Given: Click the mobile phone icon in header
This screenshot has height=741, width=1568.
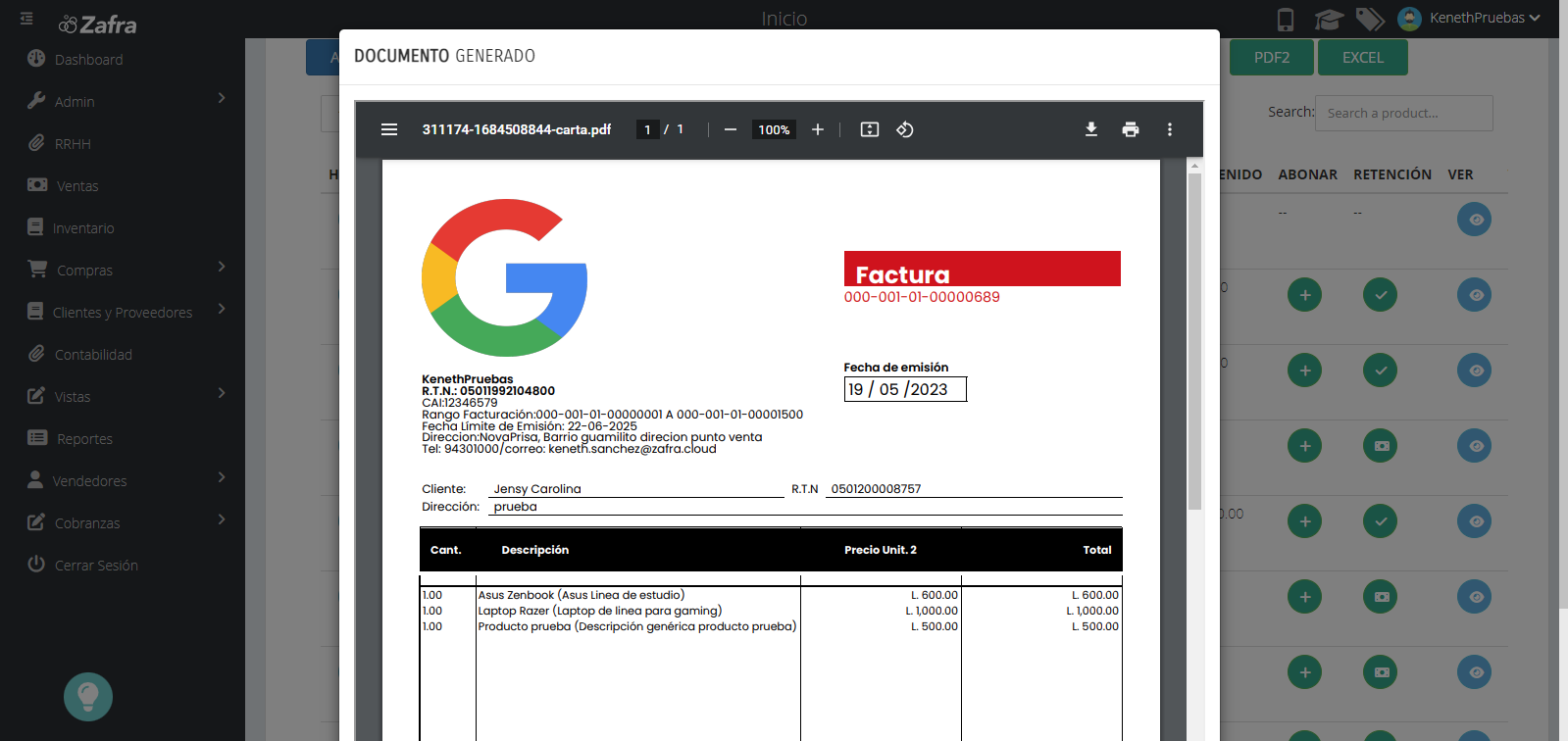Looking at the screenshot, I should (x=1286, y=19).
